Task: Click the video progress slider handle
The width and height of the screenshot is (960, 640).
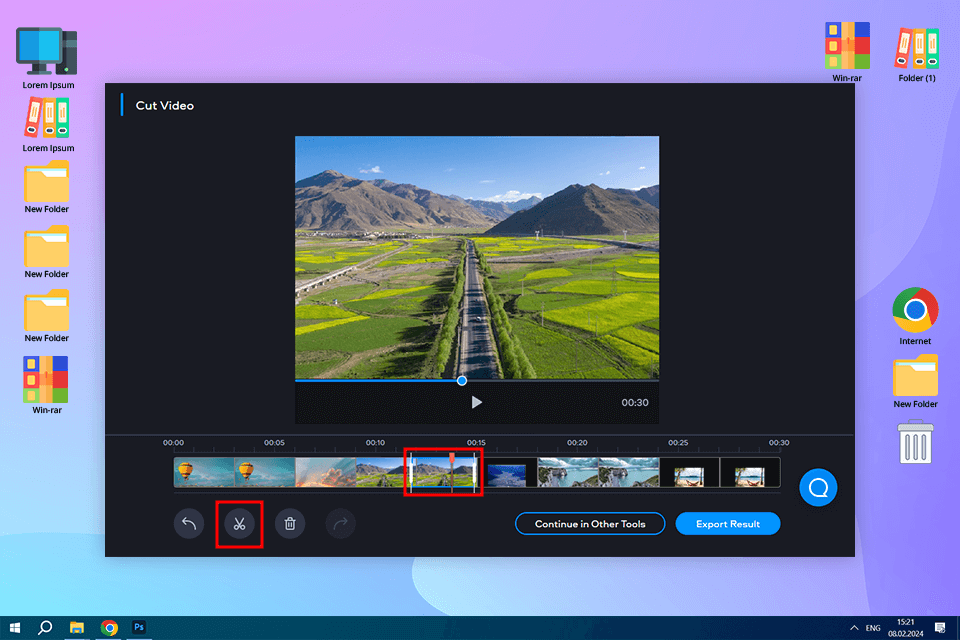Action: [x=462, y=381]
